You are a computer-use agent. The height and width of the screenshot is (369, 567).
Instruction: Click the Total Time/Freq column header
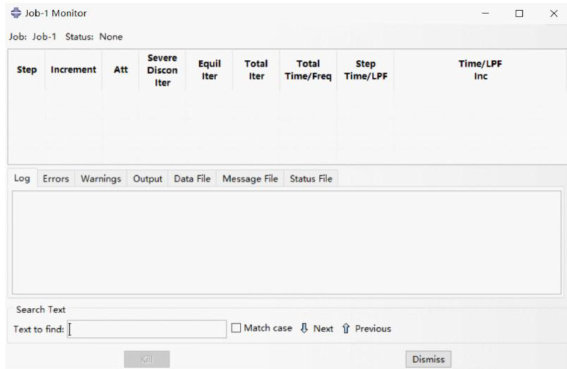(308, 70)
